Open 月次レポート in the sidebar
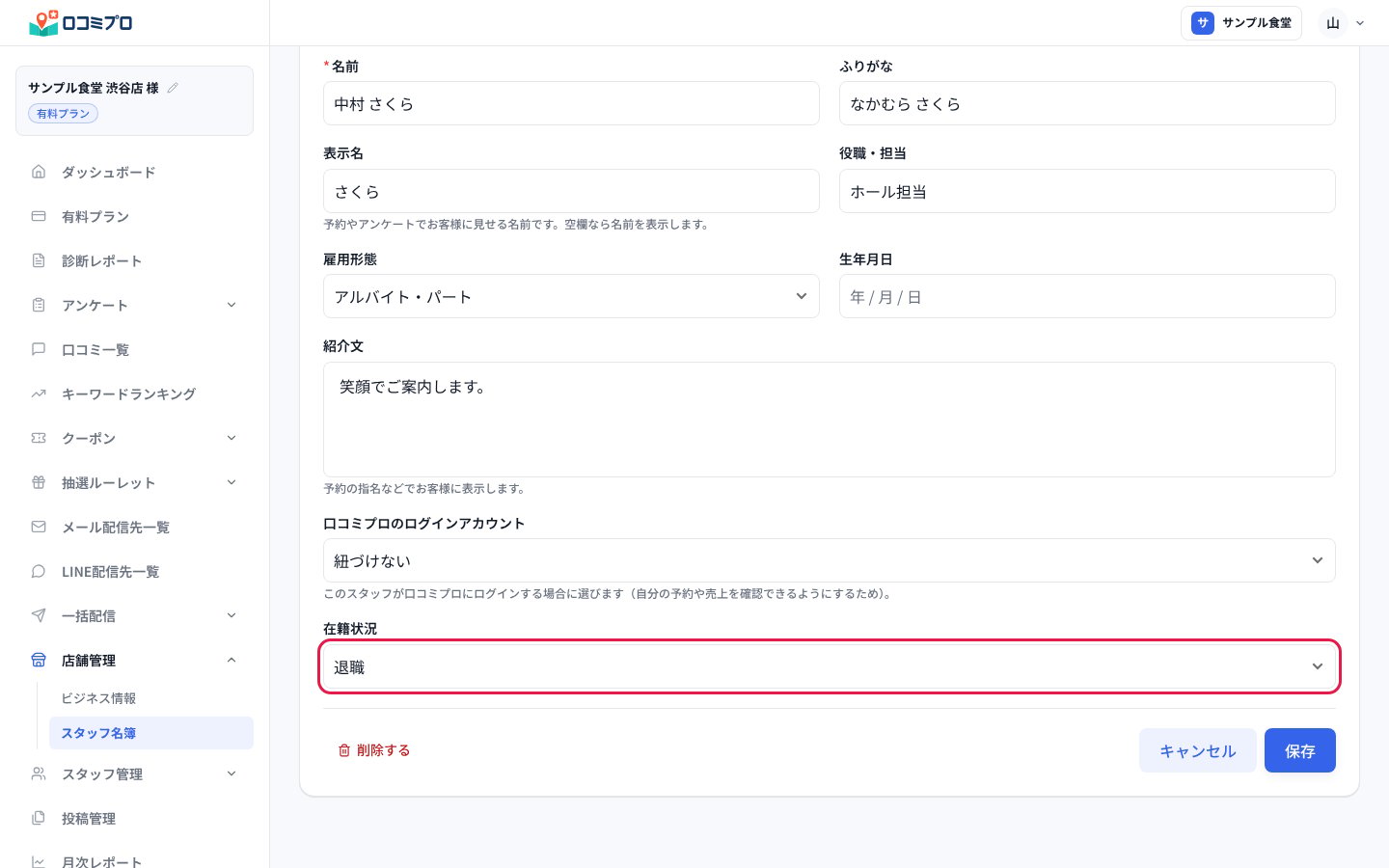The image size is (1389, 868). (101, 861)
